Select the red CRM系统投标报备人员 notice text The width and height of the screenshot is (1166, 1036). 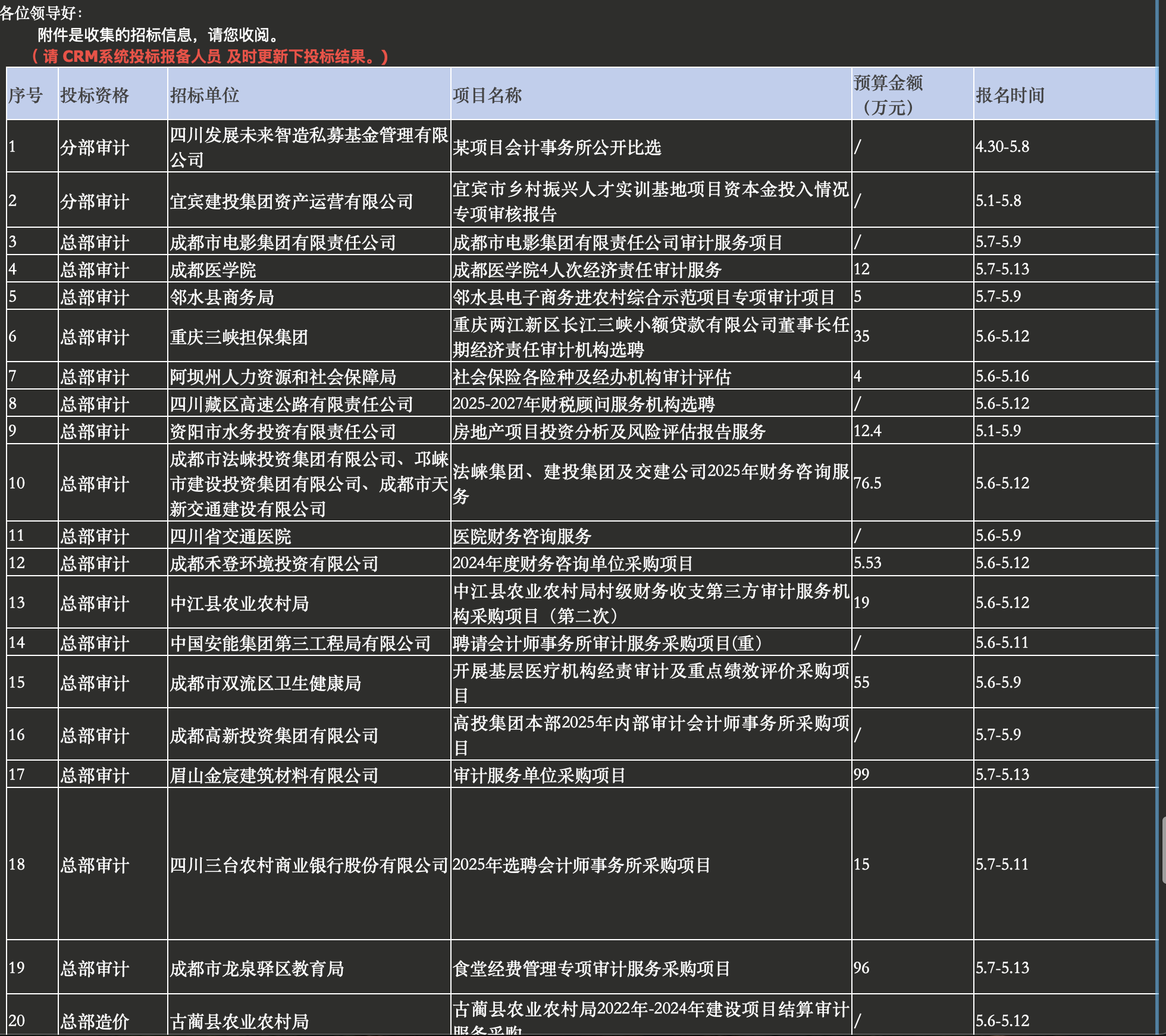pyautogui.click(x=209, y=56)
